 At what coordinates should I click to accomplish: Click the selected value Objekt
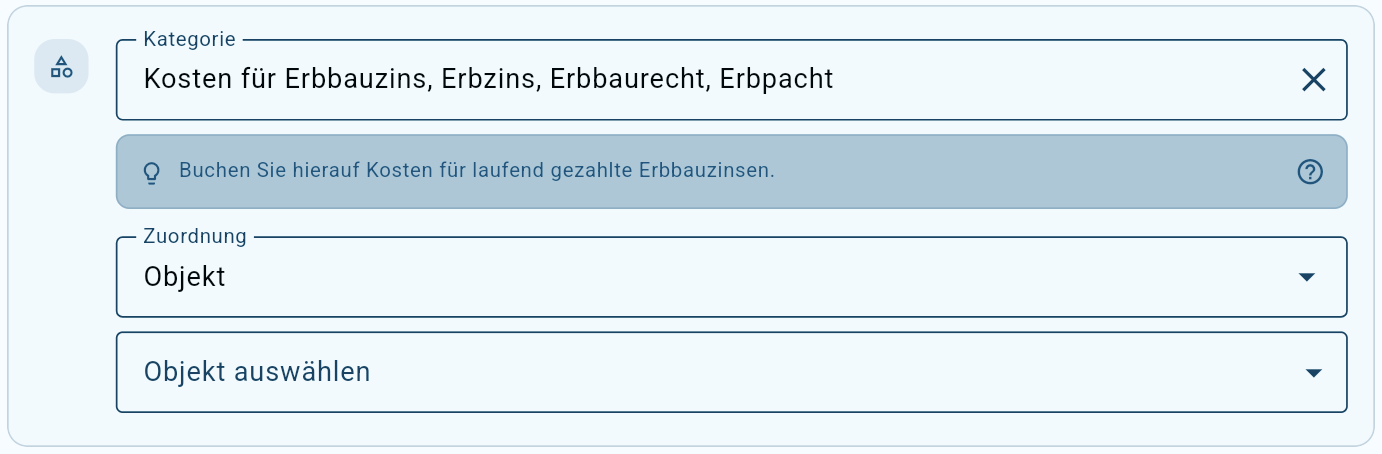pyautogui.click(x=185, y=277)
